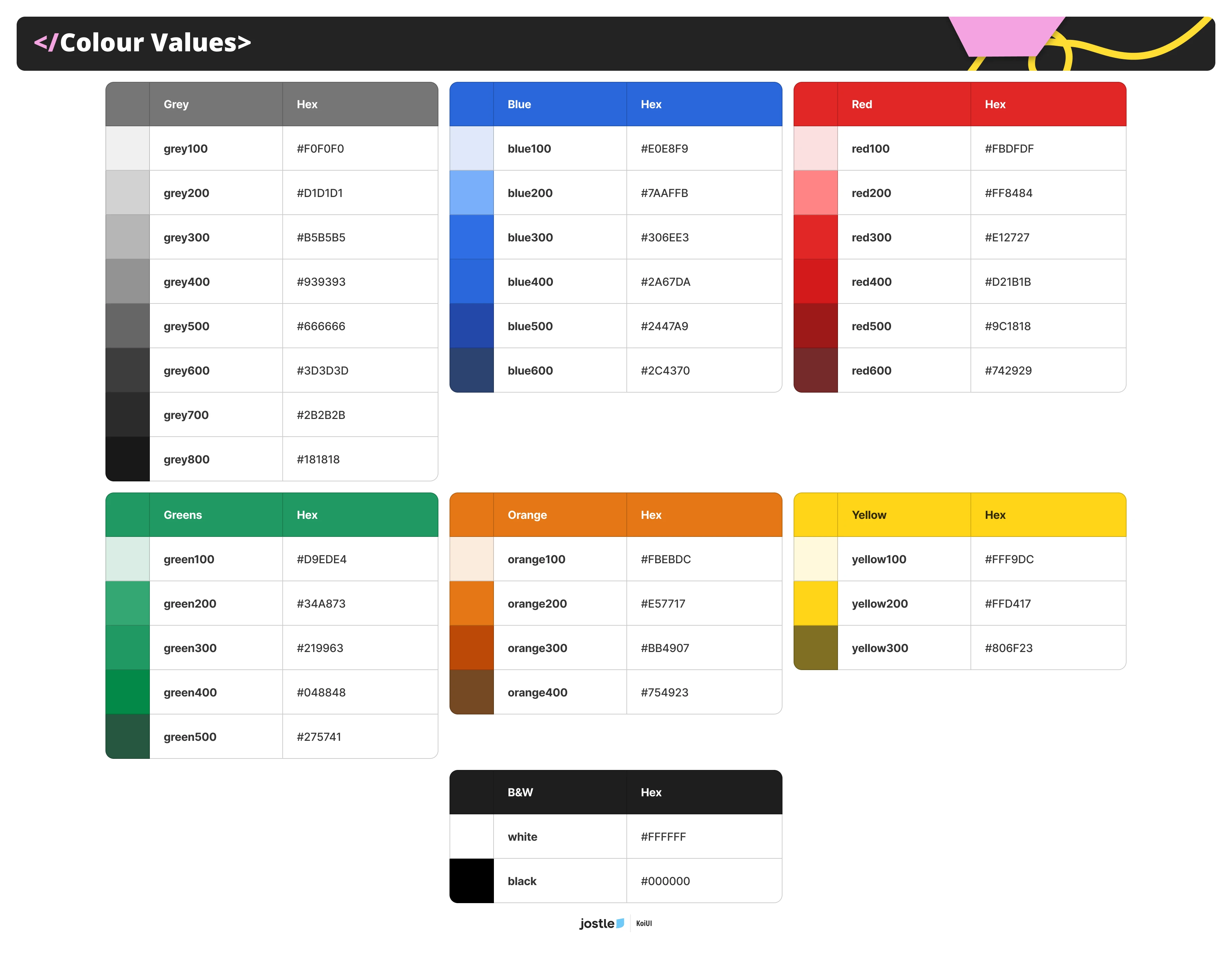Select hex value #FBEBDC
Viewport: 1232px width, 960px height.
666,559
